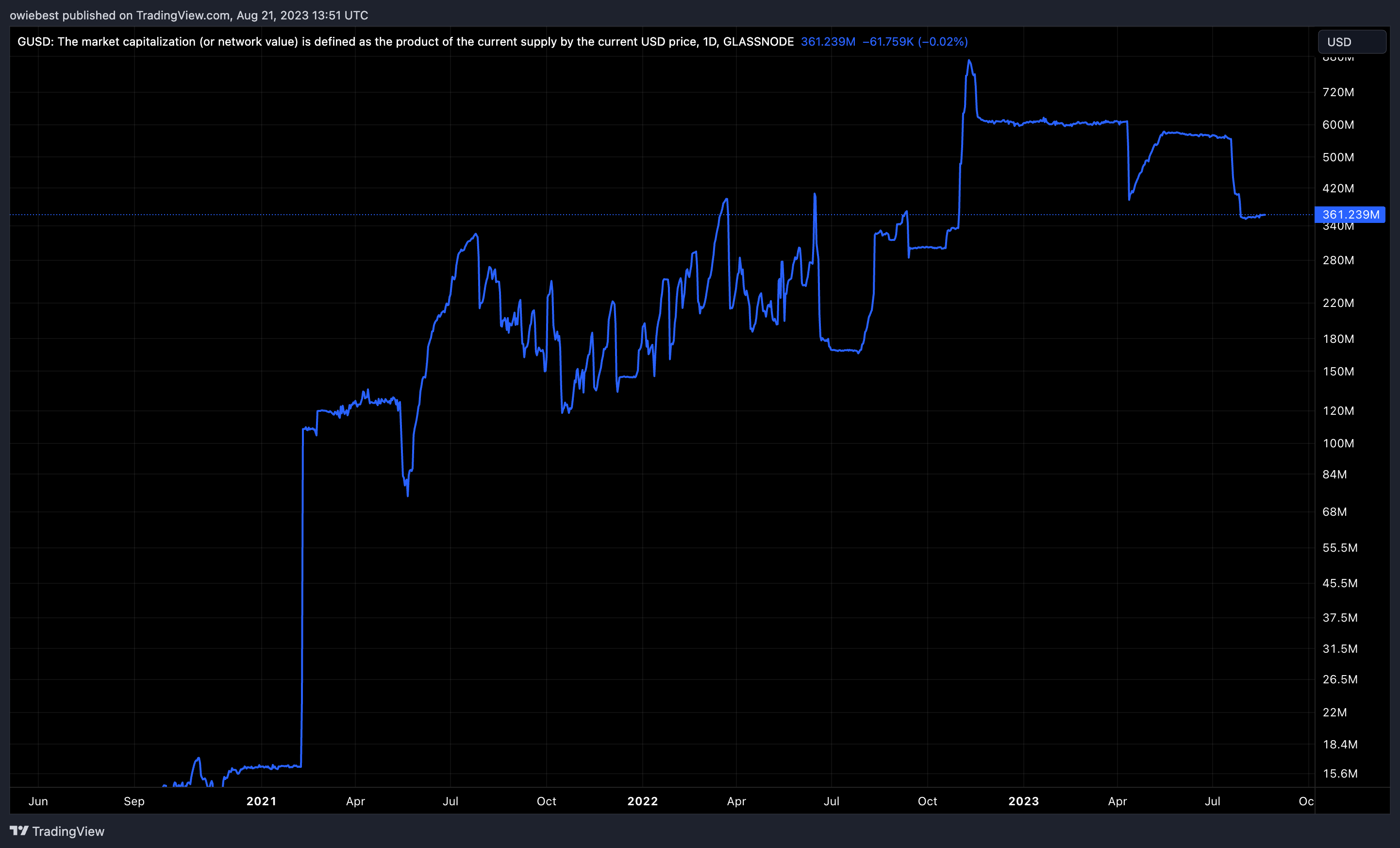Click the 68M price axis label
This screenshot has height=848, width=1400.
[x=1334, y=511]
